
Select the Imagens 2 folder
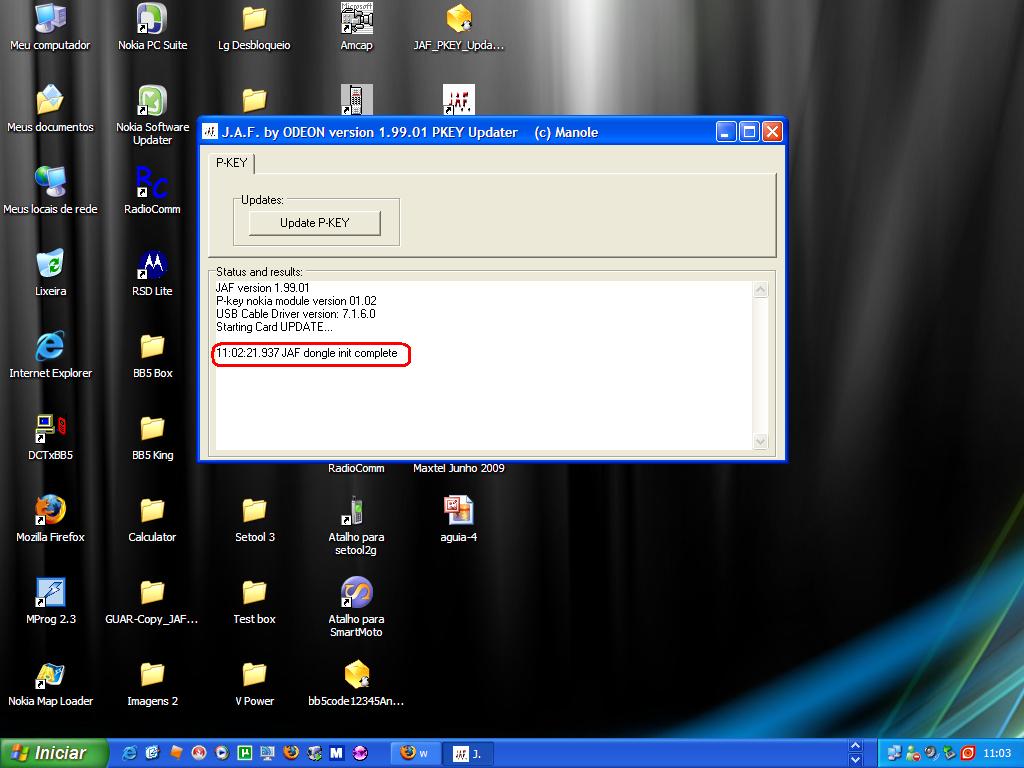click(x=152, y=684)
